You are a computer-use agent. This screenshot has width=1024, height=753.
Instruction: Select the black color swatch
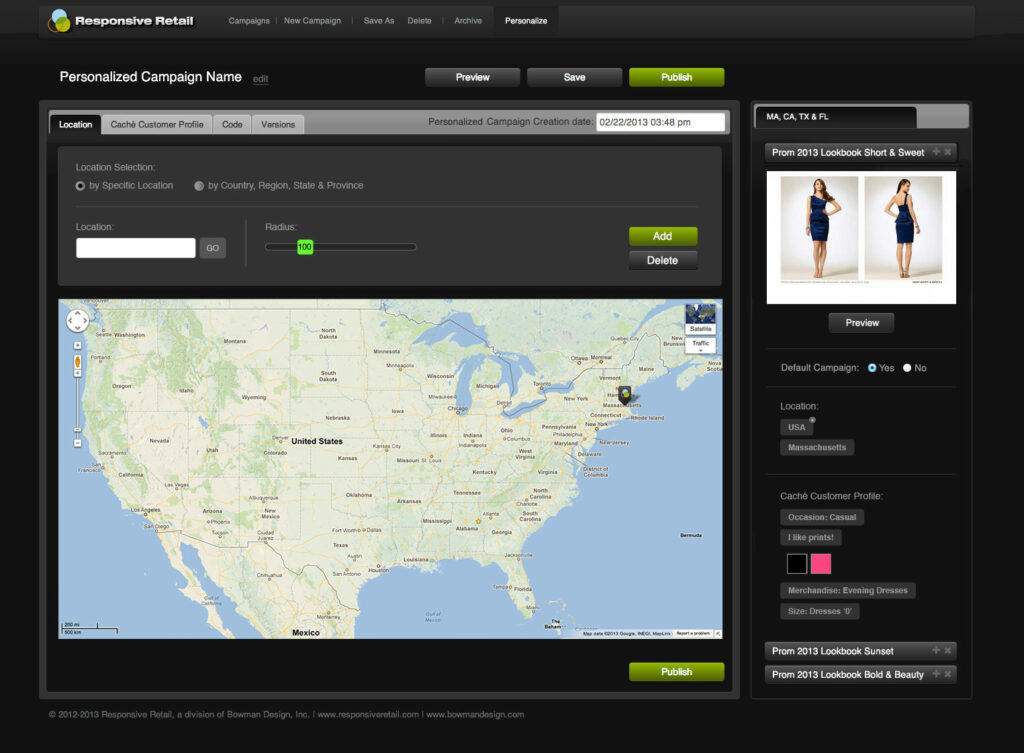coord(797,564)
